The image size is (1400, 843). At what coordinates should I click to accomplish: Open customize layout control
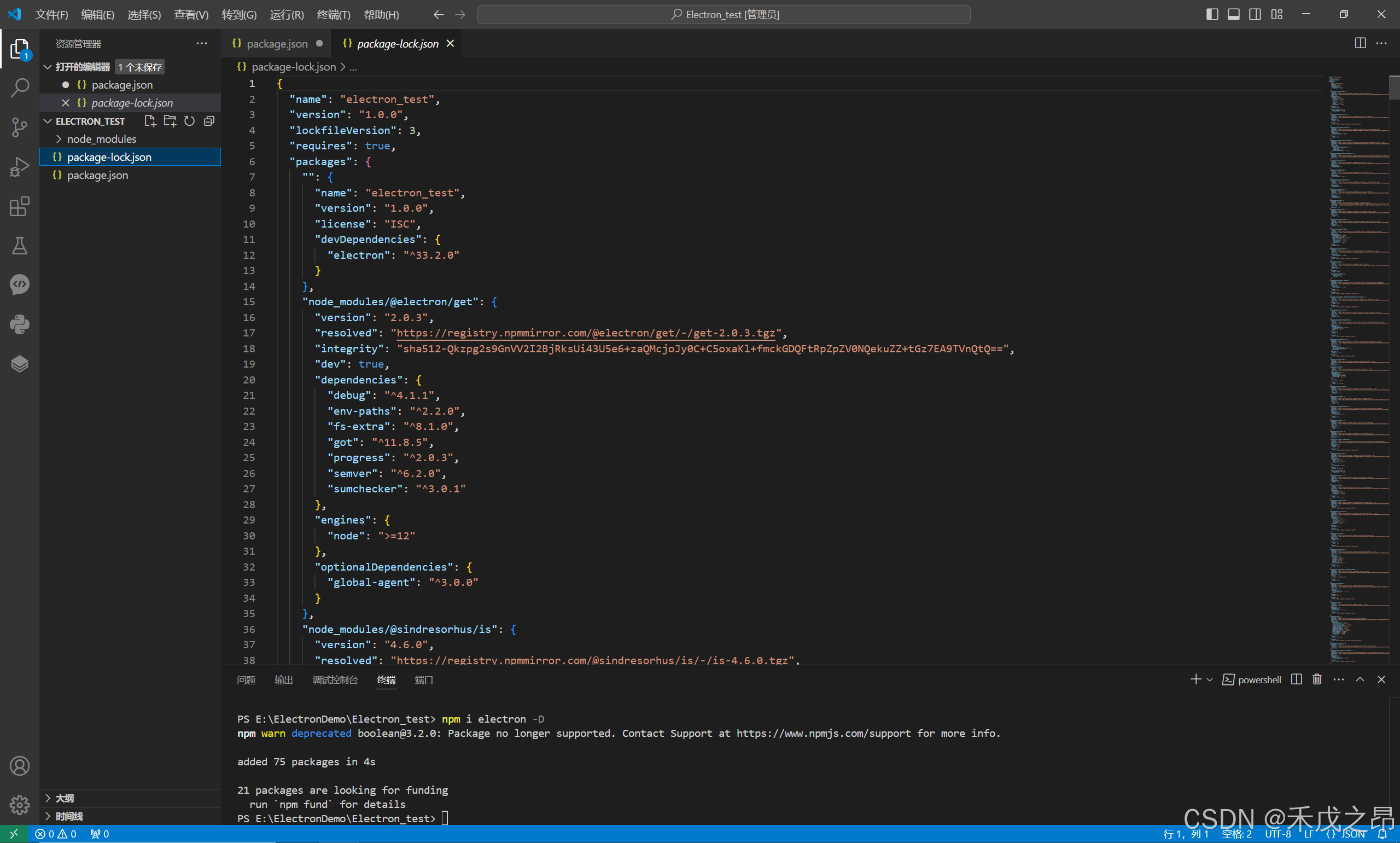(x=1277, y=15)
